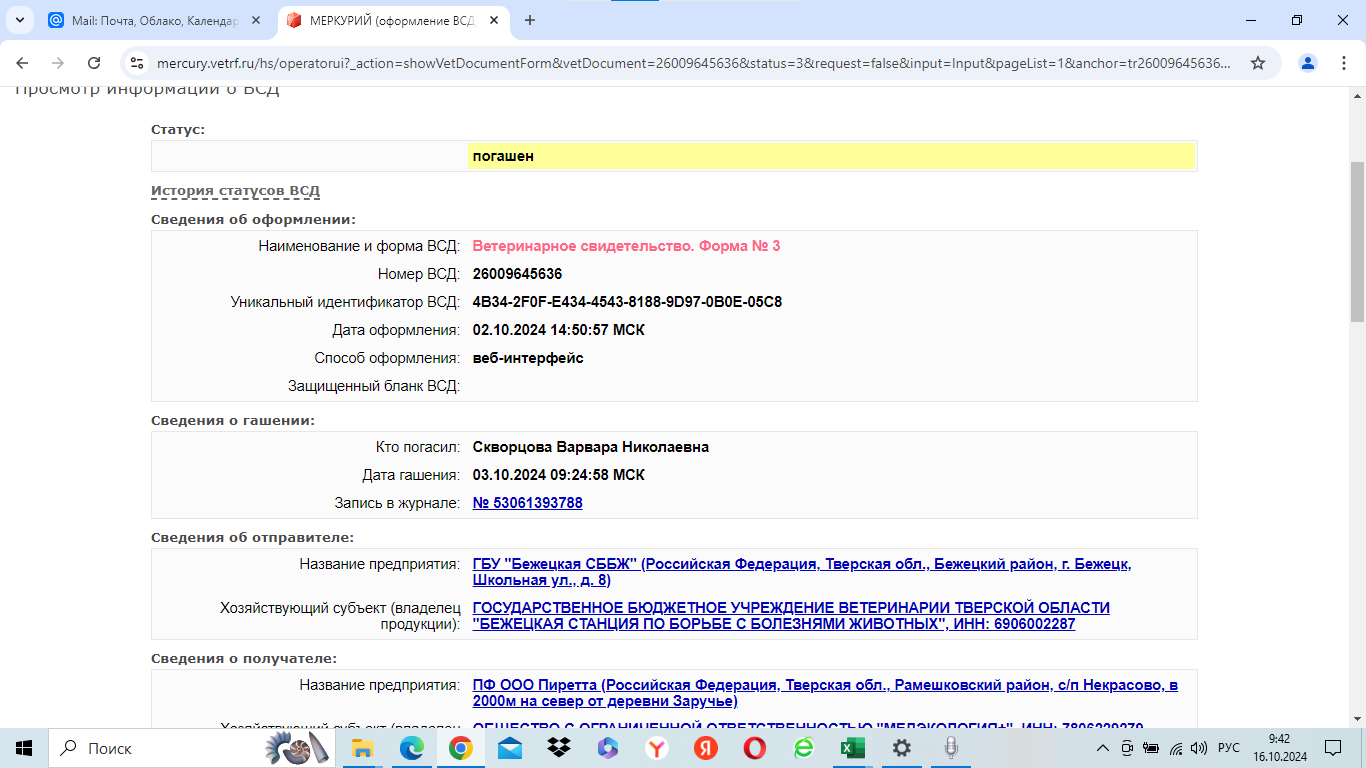Image resolution: width=1366 pixels, height=768 pixels.
Task: Select ВСД number 26009645636
Action: (517, 274)
